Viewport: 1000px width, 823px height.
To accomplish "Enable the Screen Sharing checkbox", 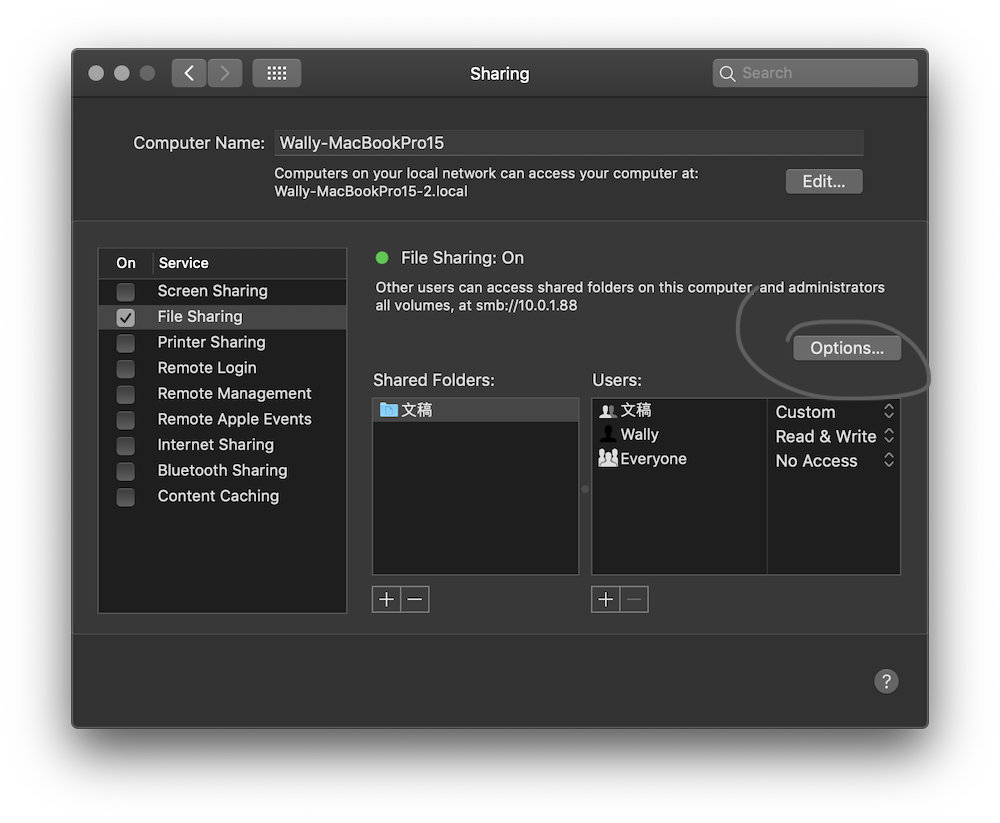I will coord(126,291).
